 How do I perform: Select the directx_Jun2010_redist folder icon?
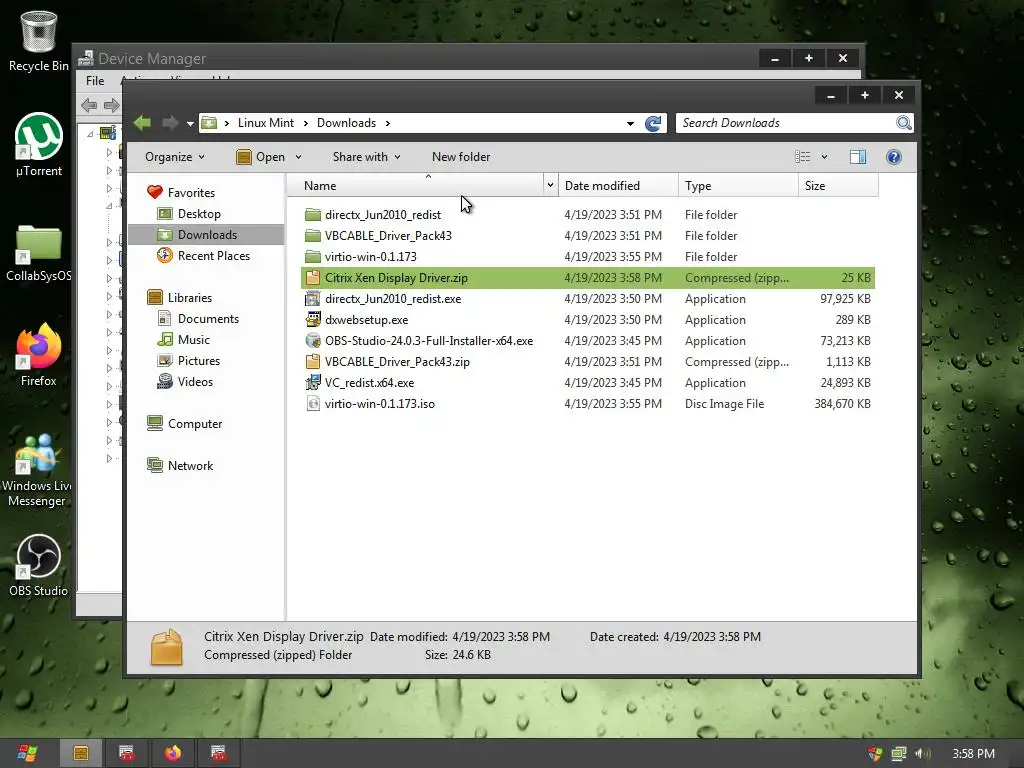pyautogui.click(x=313, y=214)
